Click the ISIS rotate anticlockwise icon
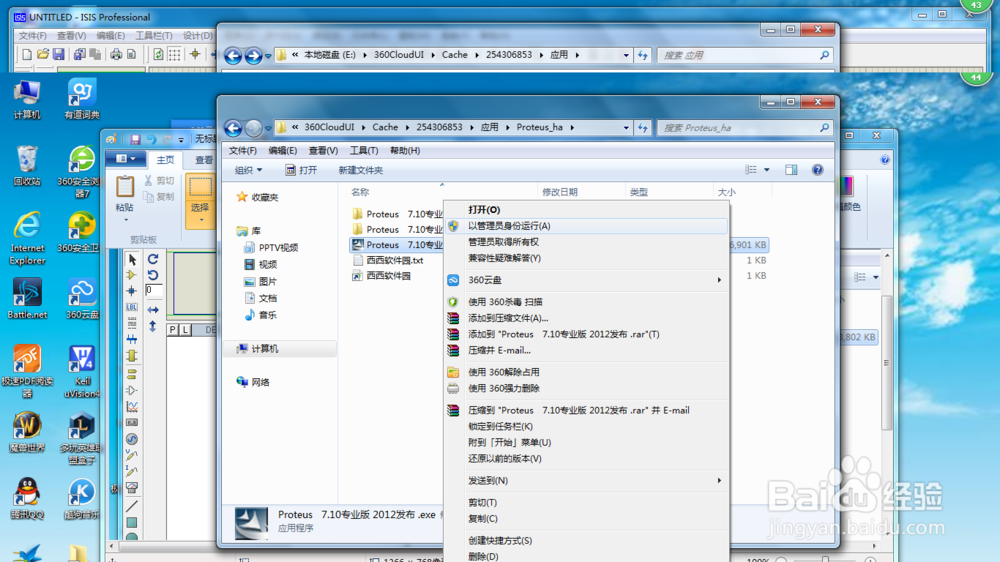Screen dimensions: 1000x562 (153, 275)
